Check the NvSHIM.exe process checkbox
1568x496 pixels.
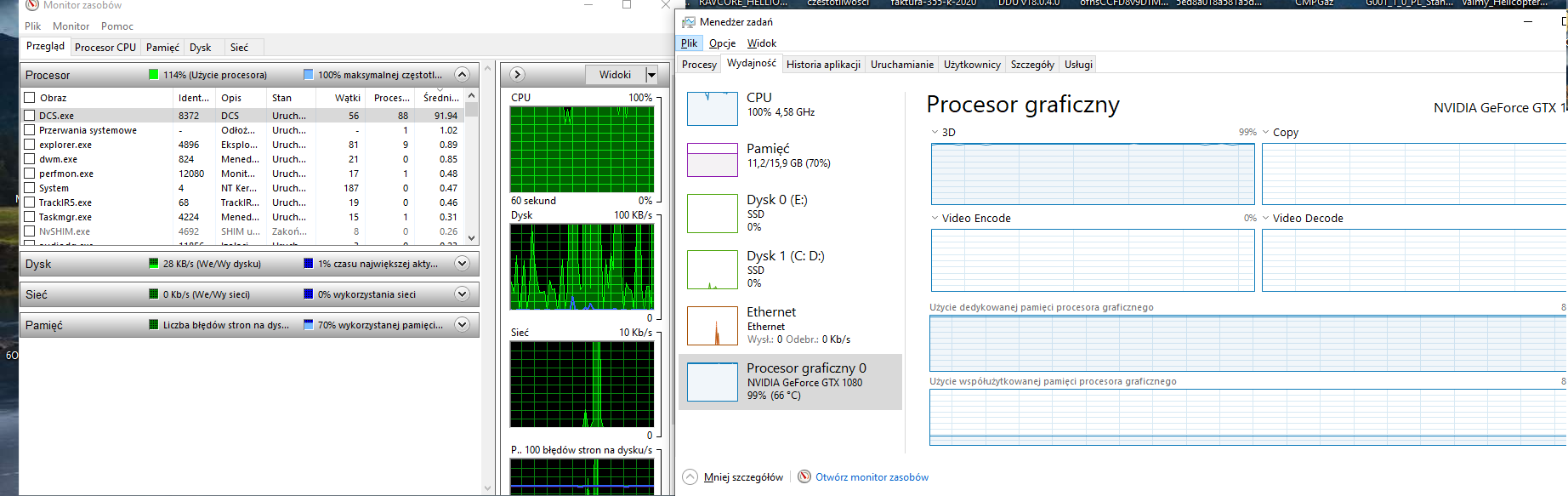(x=30, y=231)
